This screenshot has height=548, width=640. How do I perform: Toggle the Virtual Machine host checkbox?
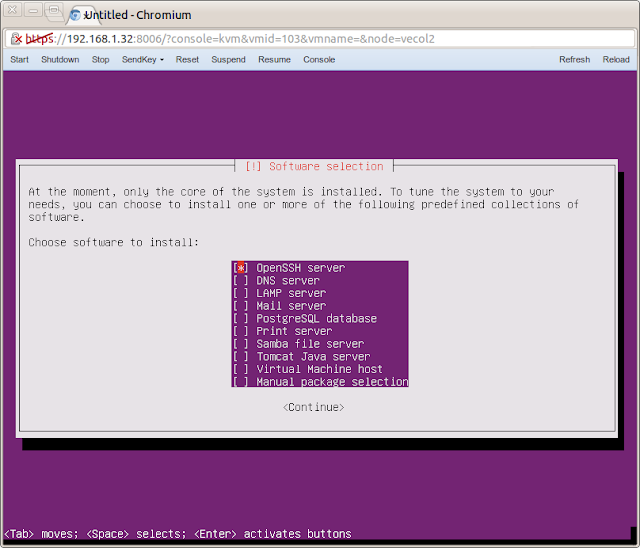(241, 369)
